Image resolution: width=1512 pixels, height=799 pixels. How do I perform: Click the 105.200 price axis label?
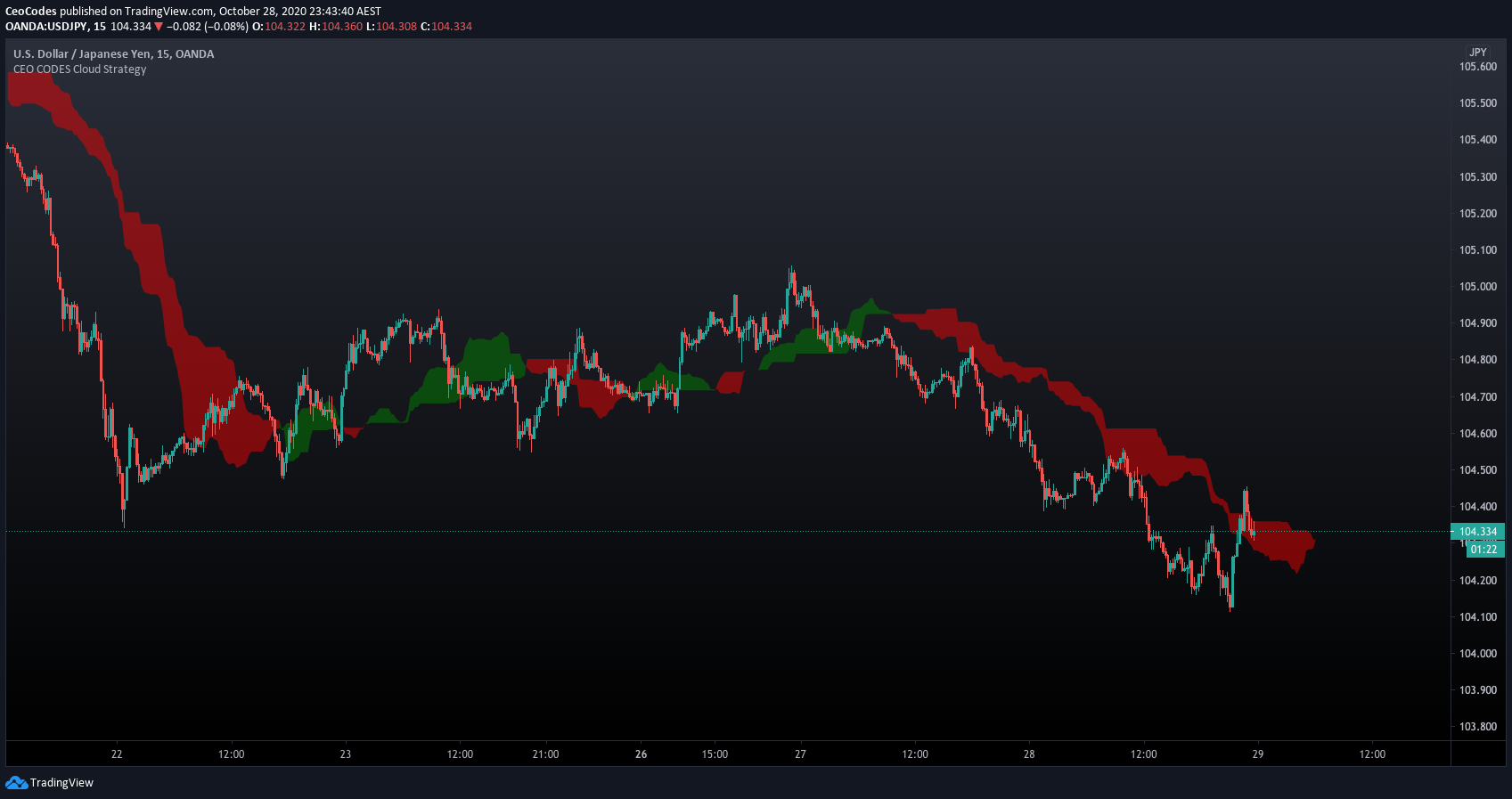click(1478, 214)
